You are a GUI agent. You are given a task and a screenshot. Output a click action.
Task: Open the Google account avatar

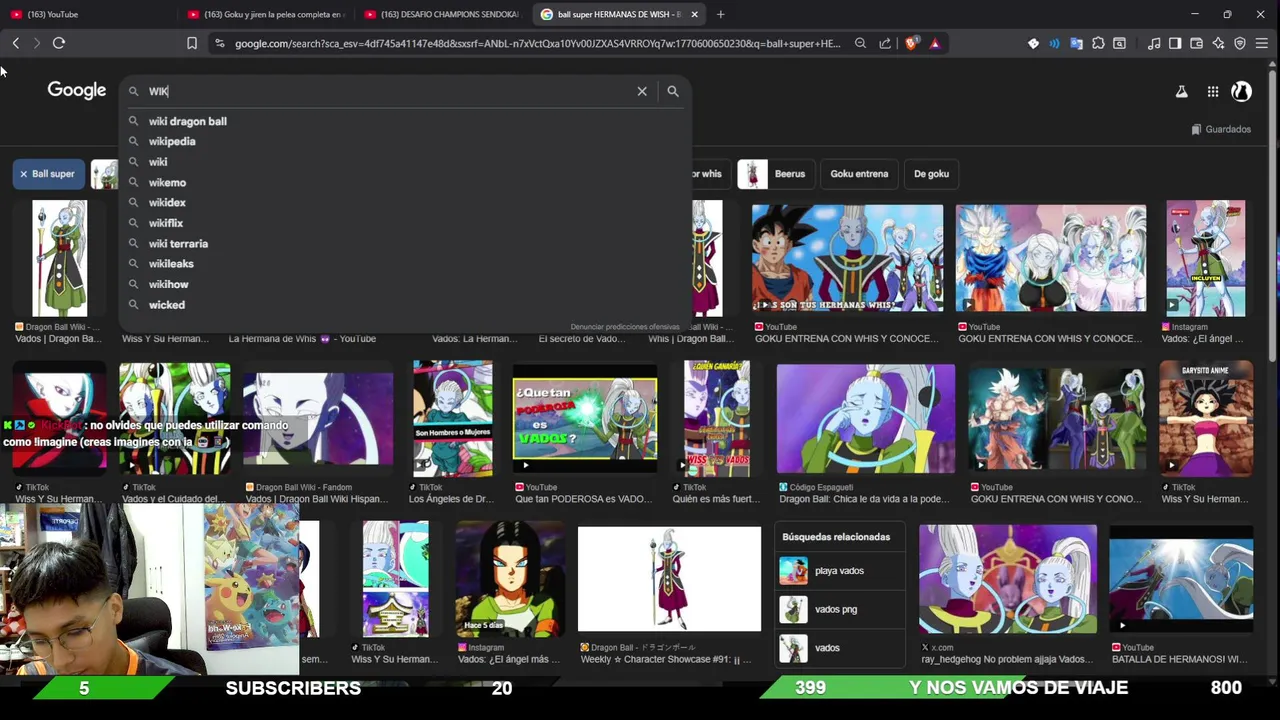tap(1242, 91)
